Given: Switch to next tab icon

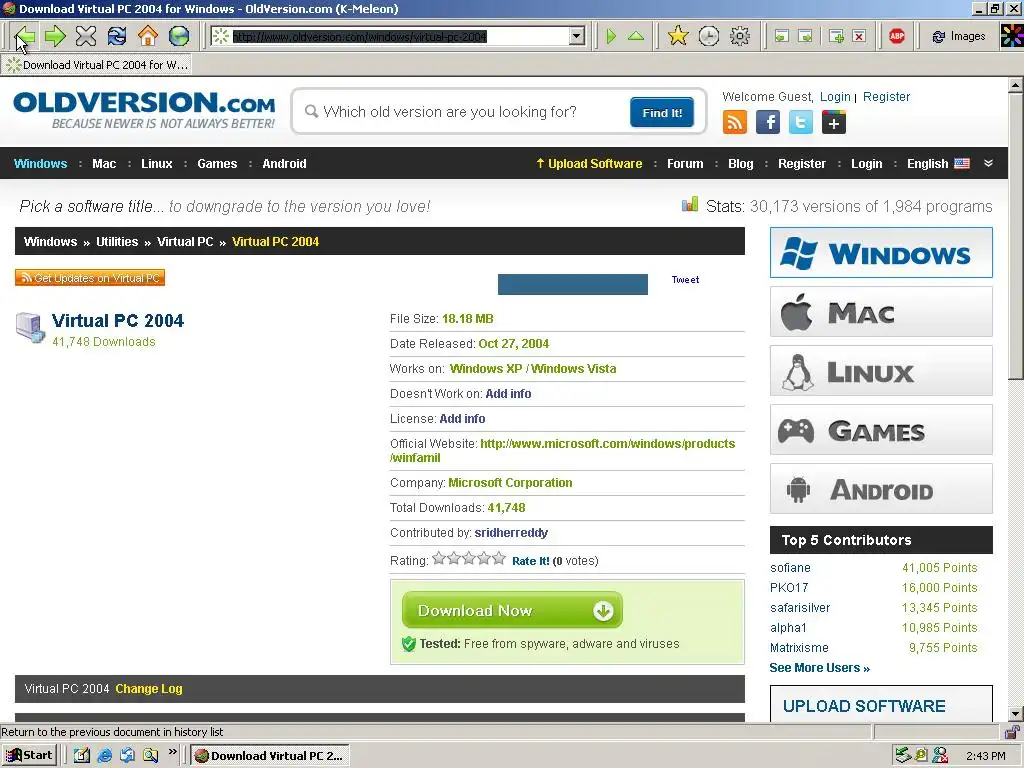Looking at the screenshot, I should (x=806, y=36).
